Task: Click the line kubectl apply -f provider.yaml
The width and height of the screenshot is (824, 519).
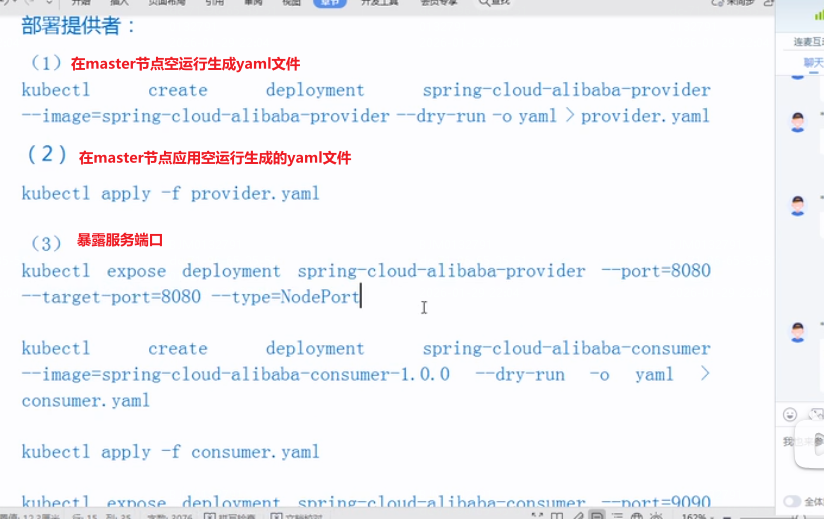Action: [170, 194]
